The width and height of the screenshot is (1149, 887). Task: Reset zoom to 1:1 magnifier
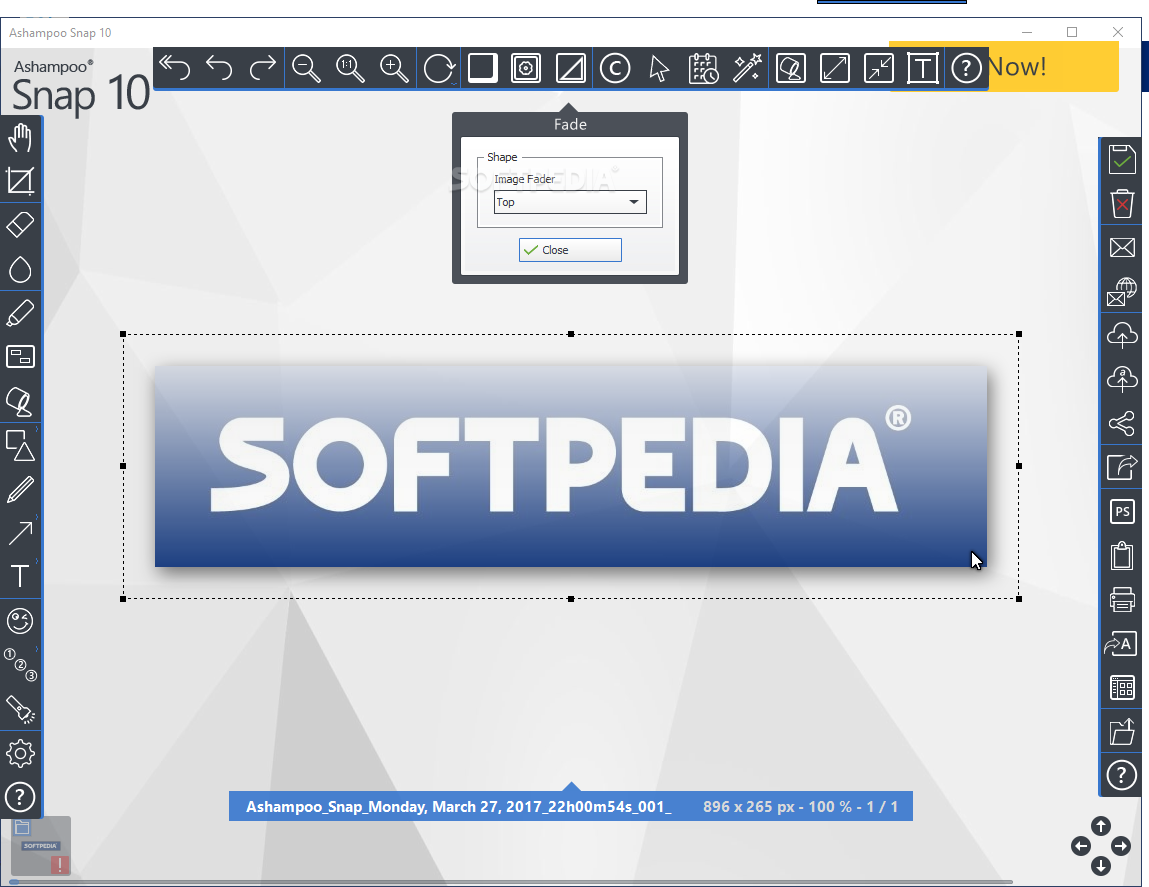[350, 68]
